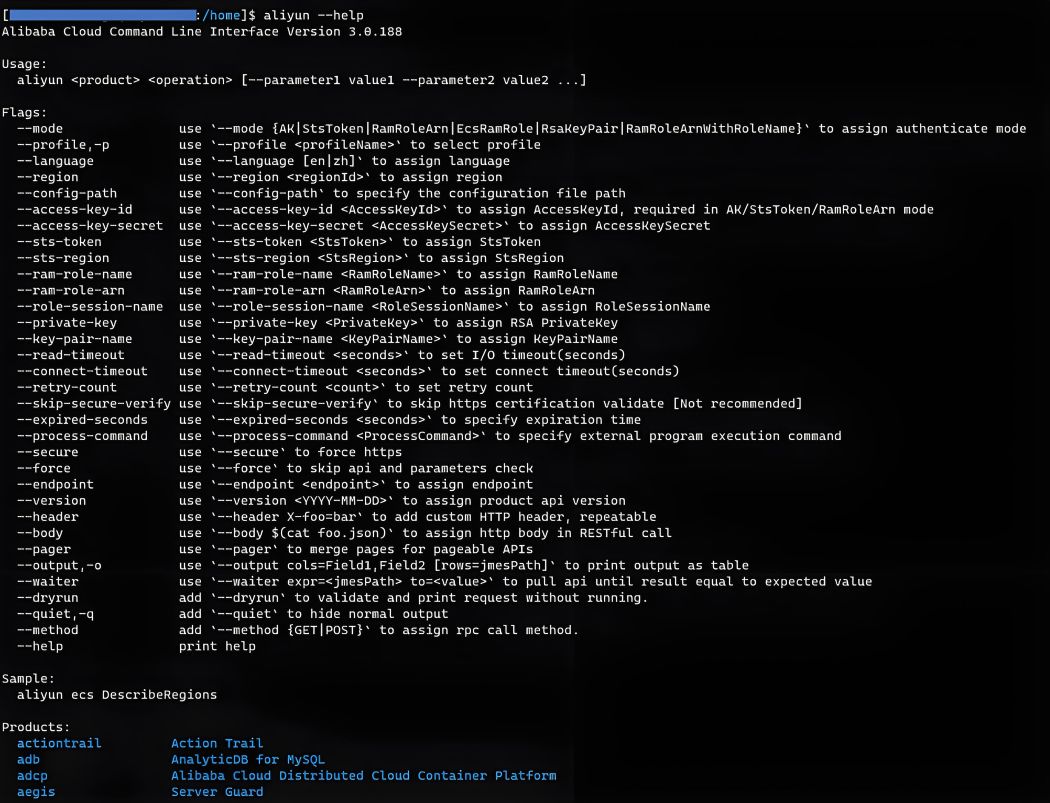
Task: Click "to validate and print request without running."
Action: [471, 597]
